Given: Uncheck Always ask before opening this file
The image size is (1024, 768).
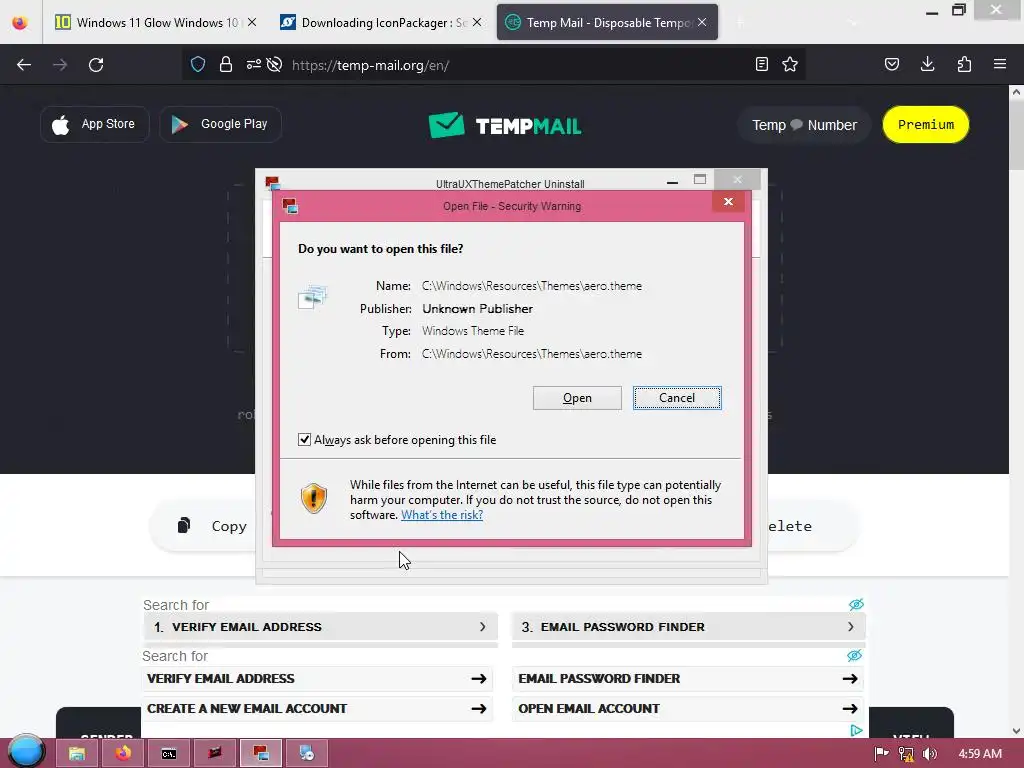Looking at the screenshot, I should coord(304,440).
